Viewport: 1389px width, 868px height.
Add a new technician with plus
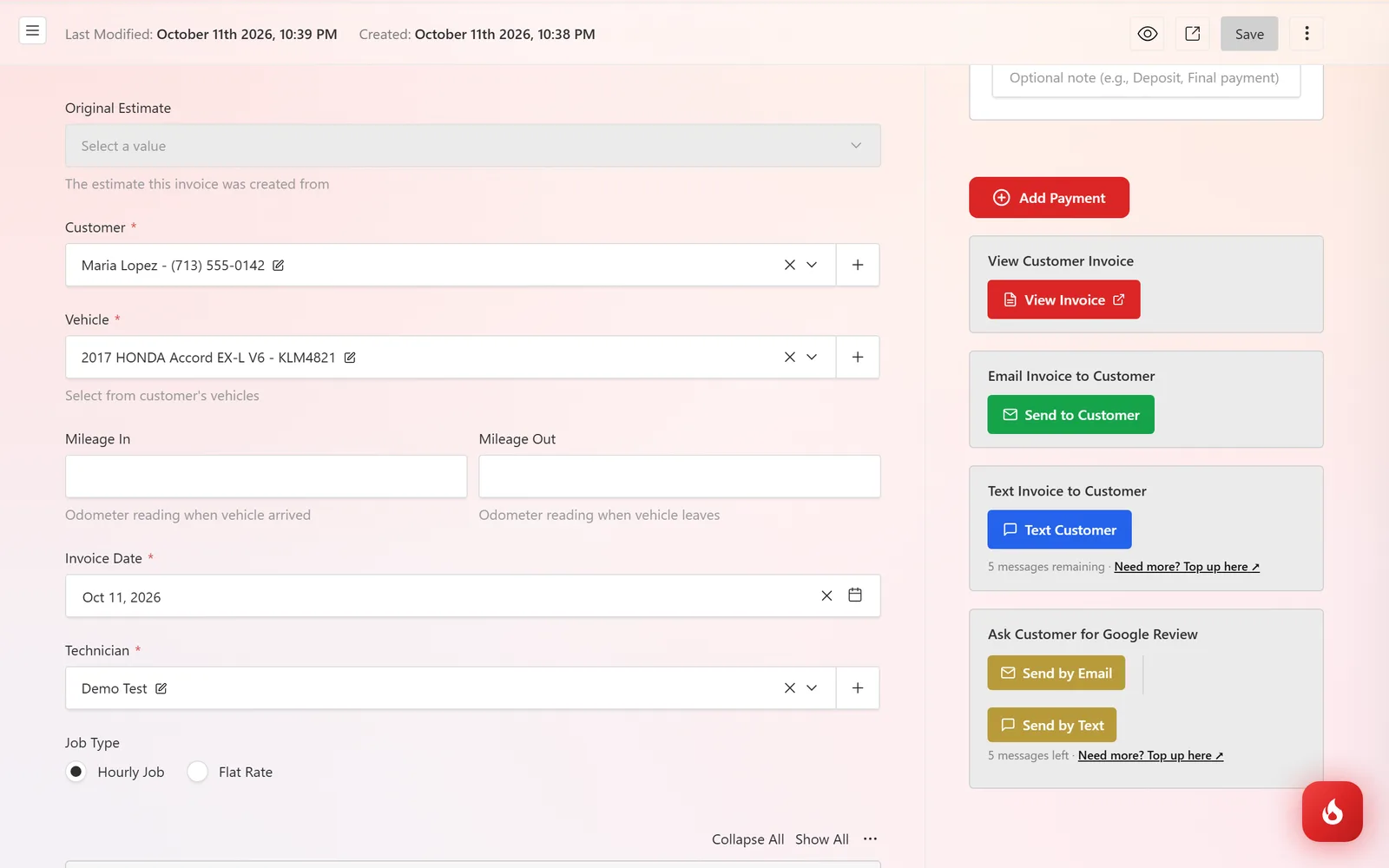click(858, 687)
